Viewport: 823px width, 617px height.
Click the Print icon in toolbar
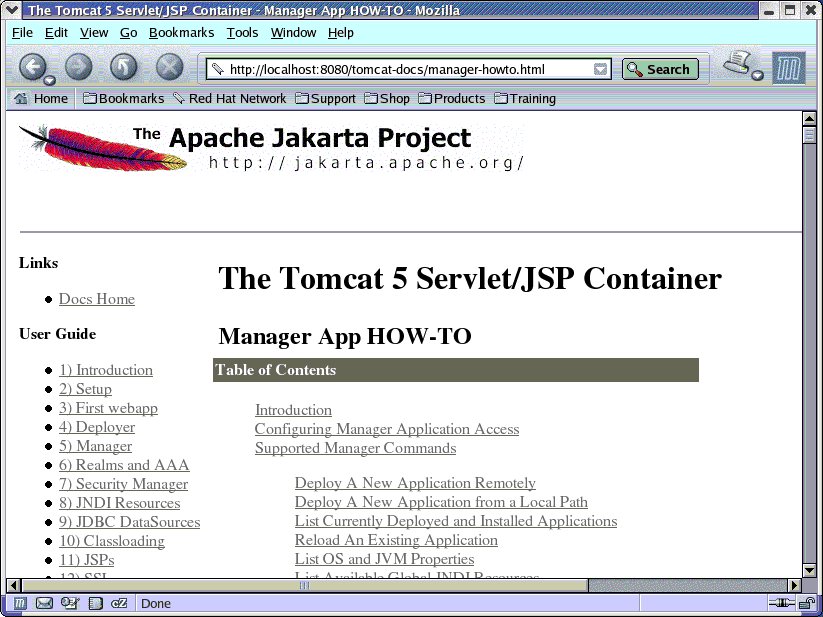[738, 63]
